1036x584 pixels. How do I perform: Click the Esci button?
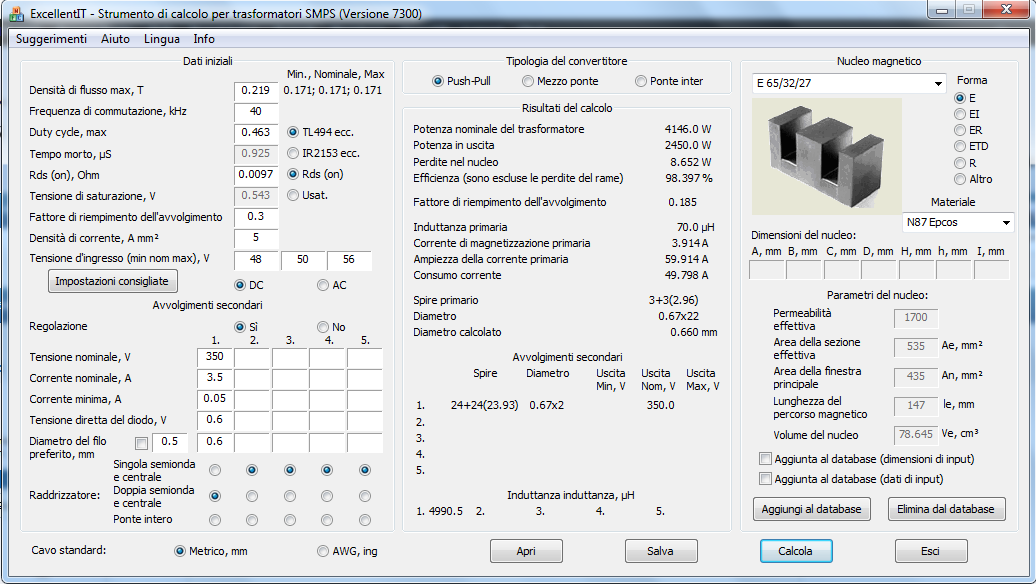[930, 551]
